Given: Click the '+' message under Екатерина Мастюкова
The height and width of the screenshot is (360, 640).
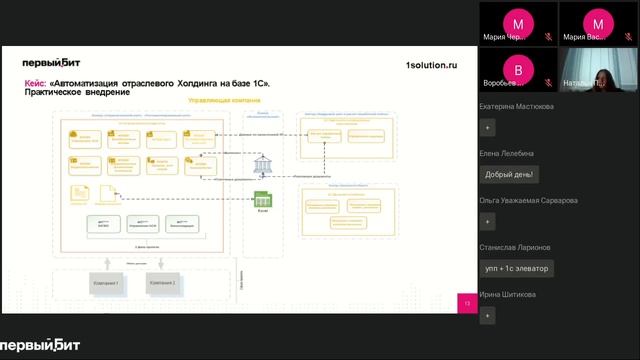Looking at the screenshot, I should [x=487, y=128].
